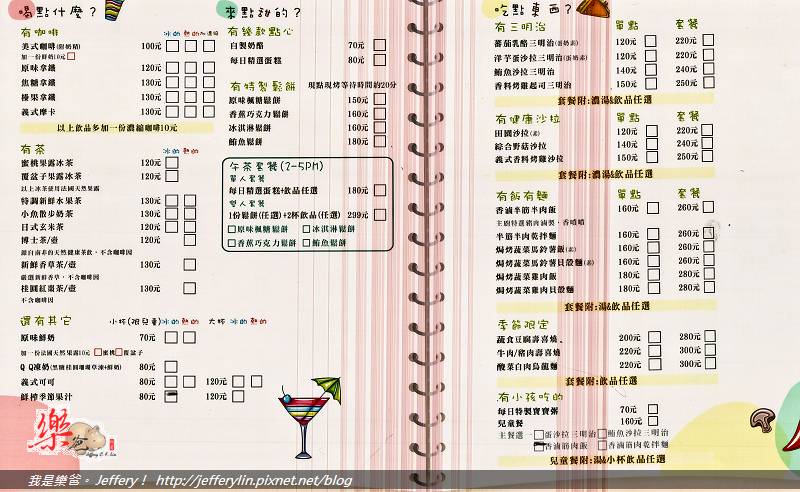Tick the 冰的 box for 日式玄米茶

pos(172,227)
